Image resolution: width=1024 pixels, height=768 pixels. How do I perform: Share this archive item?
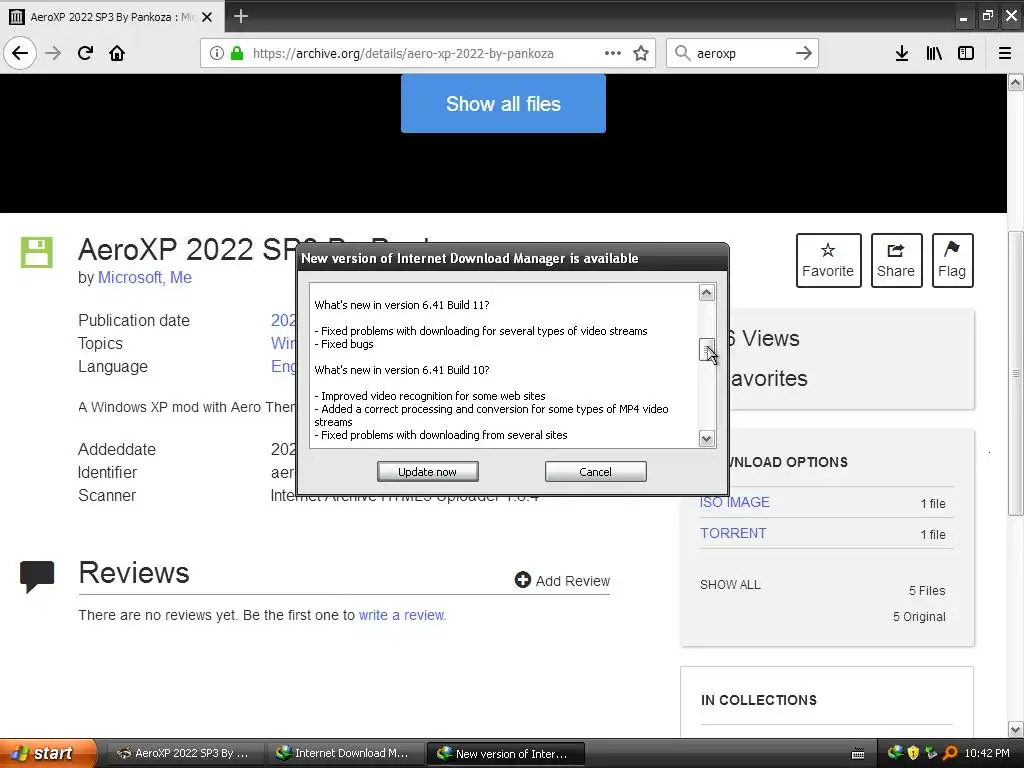896,260
